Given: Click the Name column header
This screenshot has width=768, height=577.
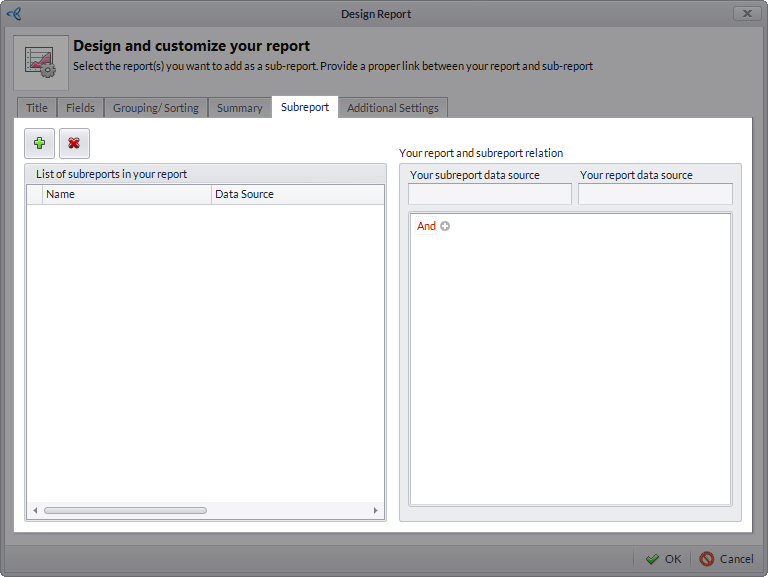Looking at the screenshot, I should (127, 194).
